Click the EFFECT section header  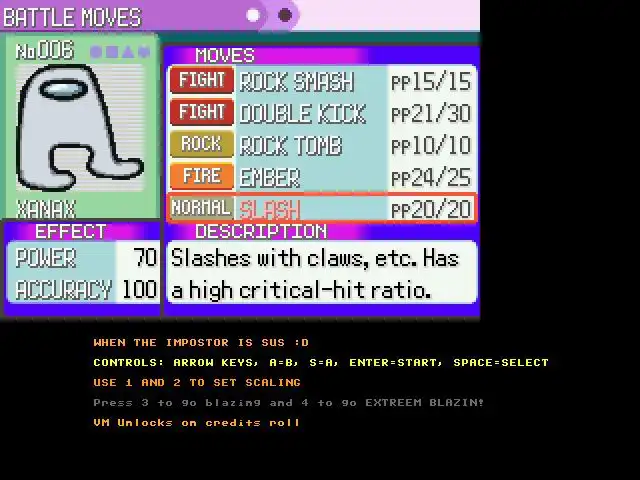pyautogui.click(x=71, y=231)
